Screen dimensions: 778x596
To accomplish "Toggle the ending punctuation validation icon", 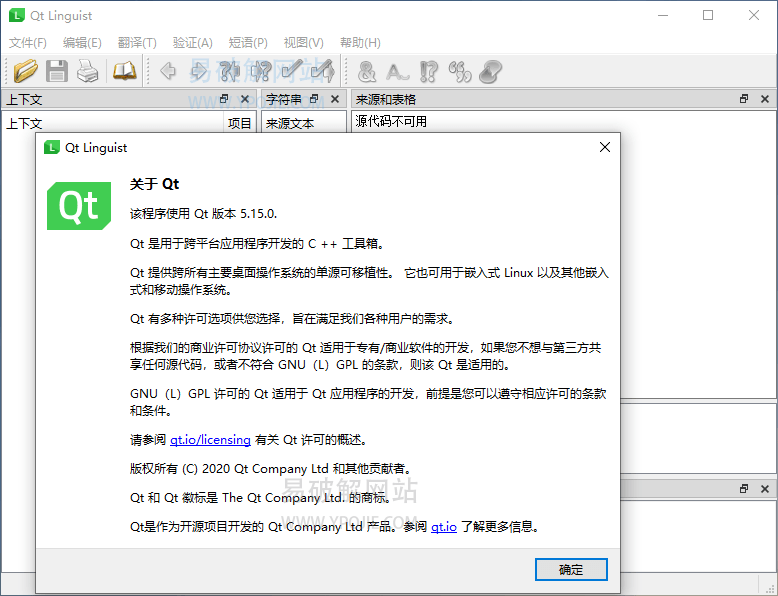I will [398, 71].
